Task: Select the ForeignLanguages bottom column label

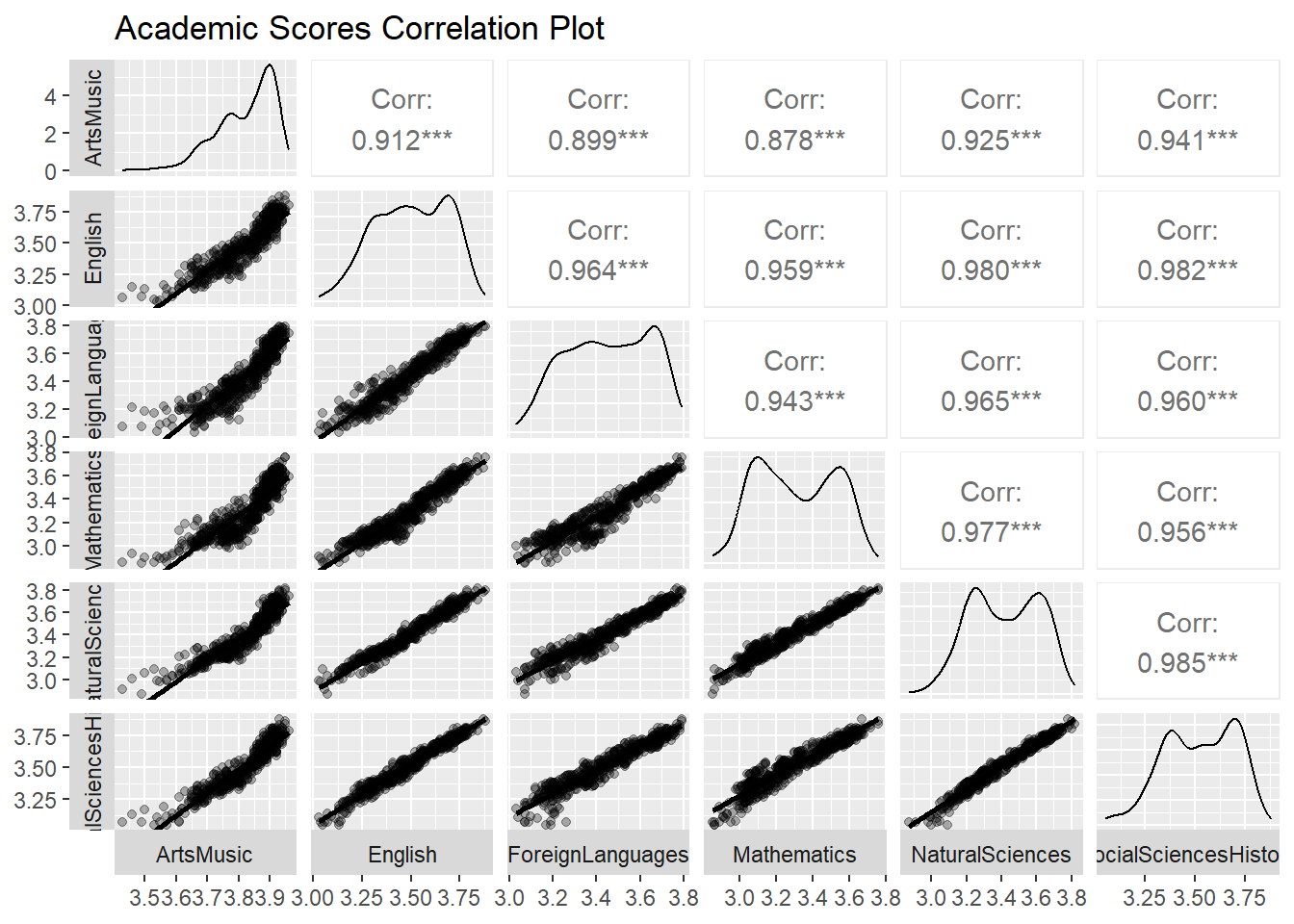Action: coord(598,855)
